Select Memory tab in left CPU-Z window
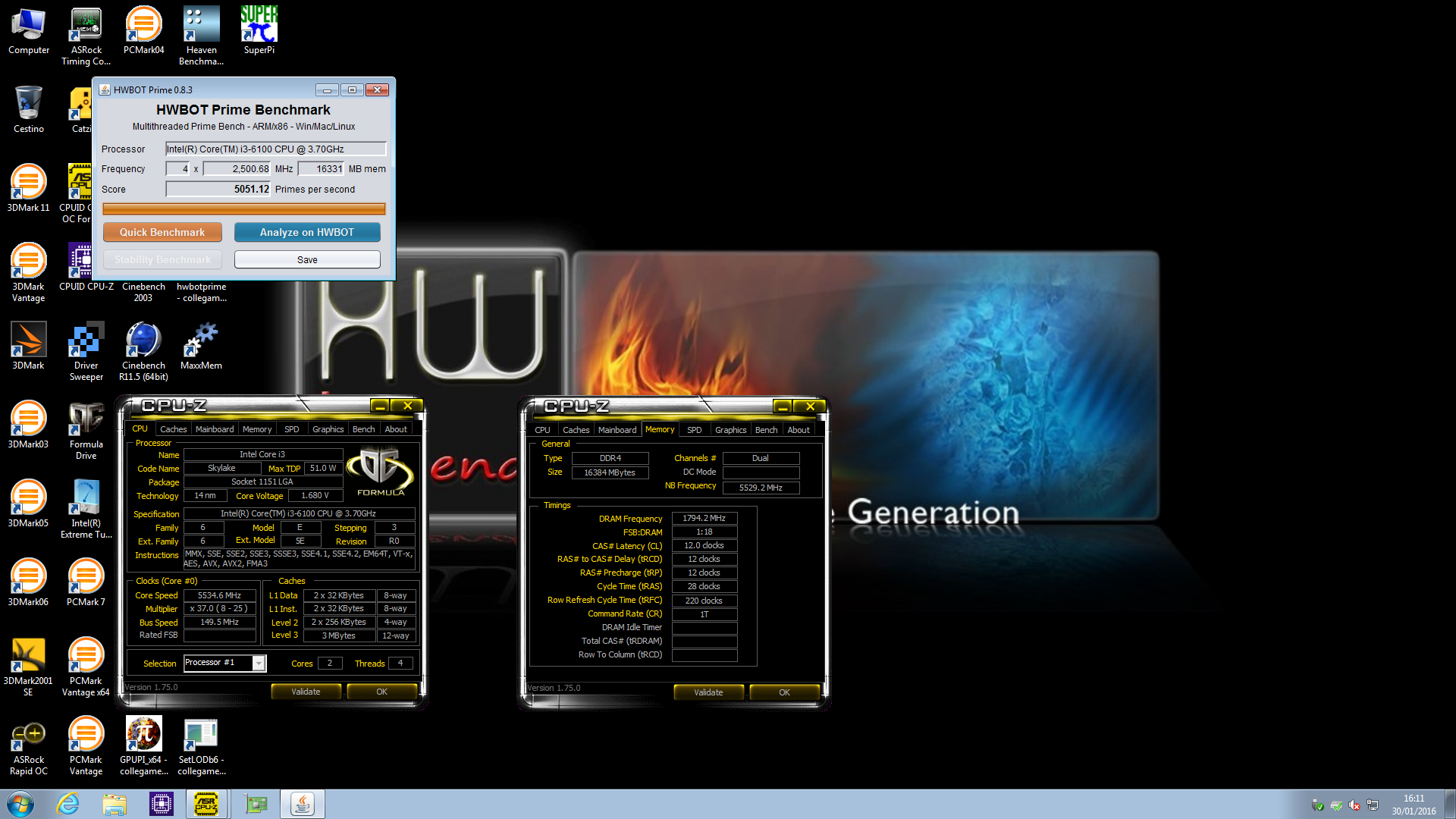Screen dimensions: 1456x819 pos(257,429)
